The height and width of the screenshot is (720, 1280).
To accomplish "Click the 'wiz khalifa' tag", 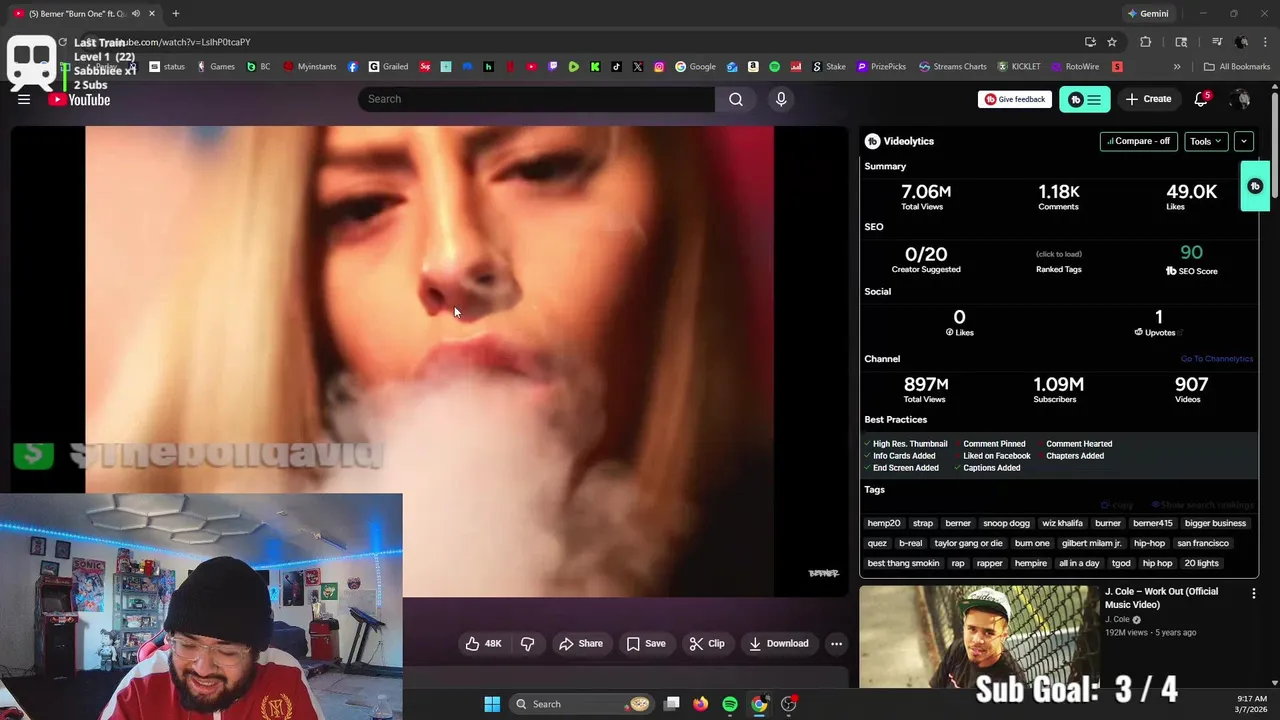I will tap(1062, 523).
